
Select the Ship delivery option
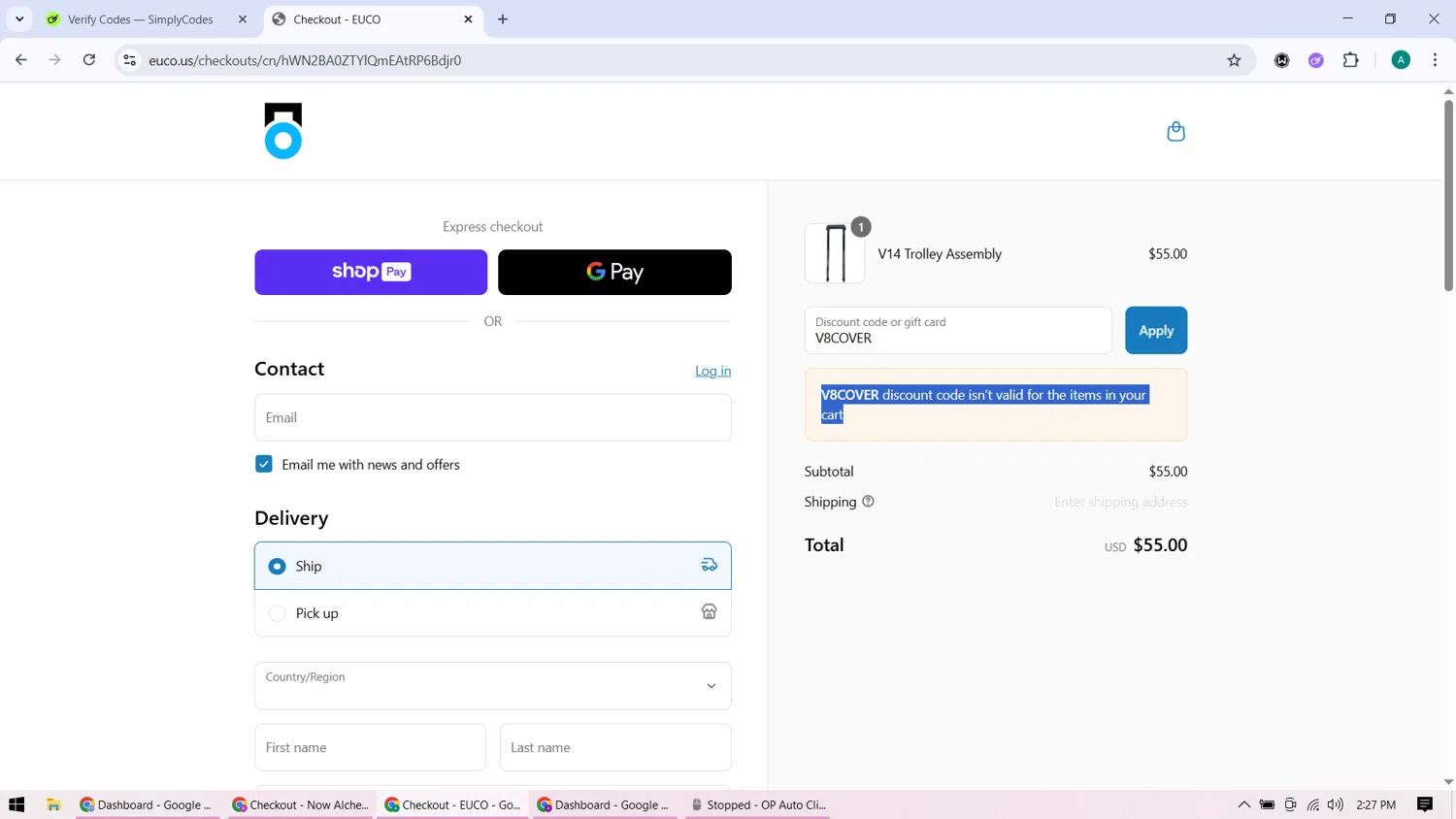pos(492,566)
